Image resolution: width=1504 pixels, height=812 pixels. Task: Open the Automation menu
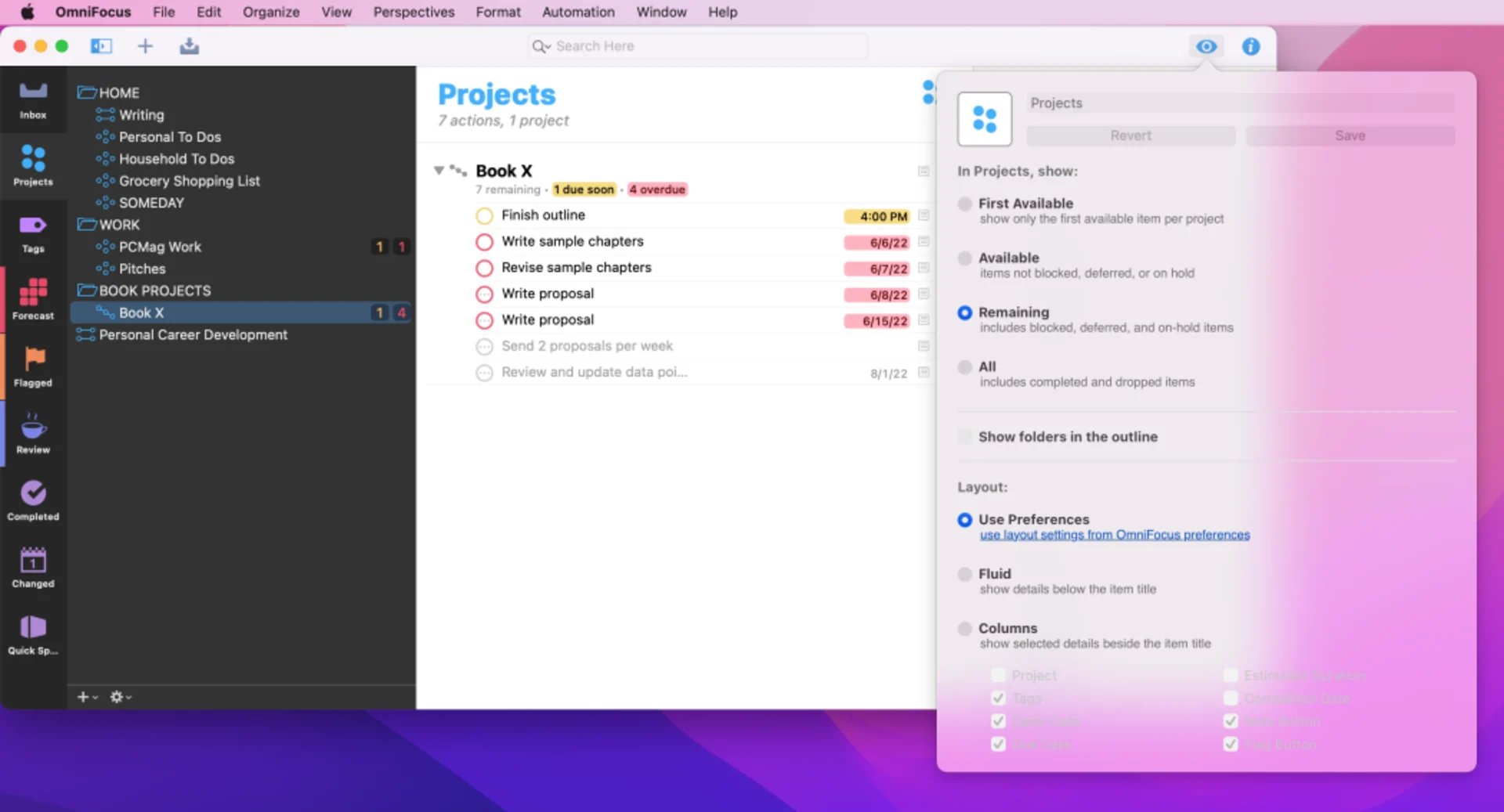[x=578, y=12]
